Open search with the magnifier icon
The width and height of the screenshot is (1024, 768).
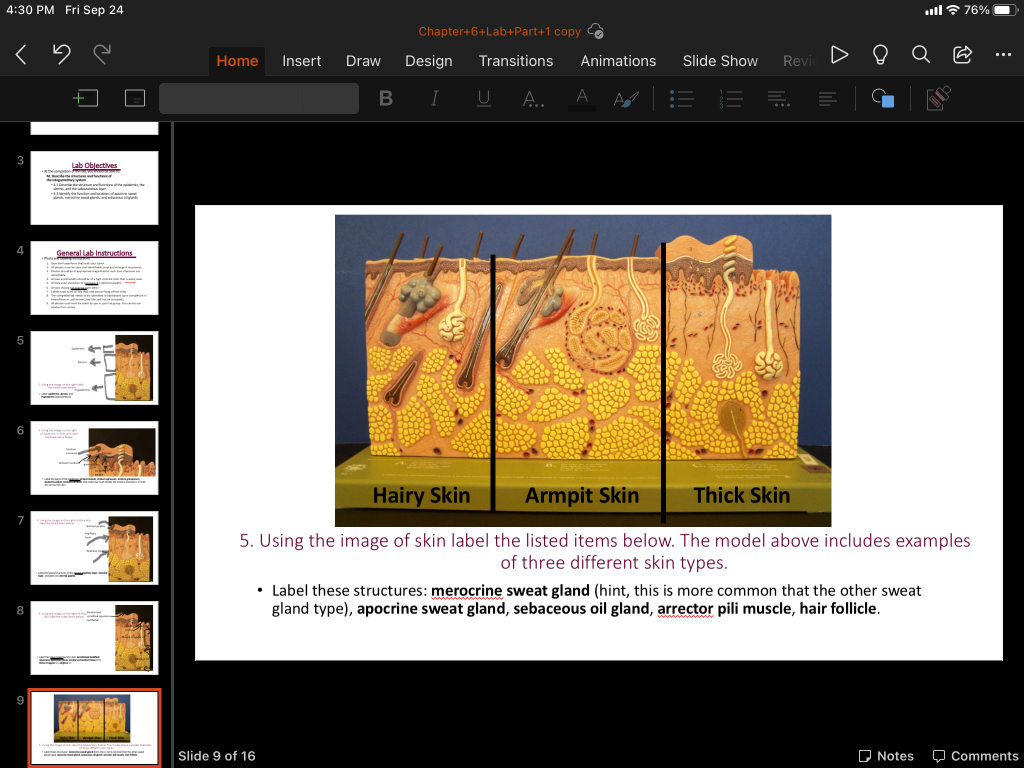click(x=921, y=55)
